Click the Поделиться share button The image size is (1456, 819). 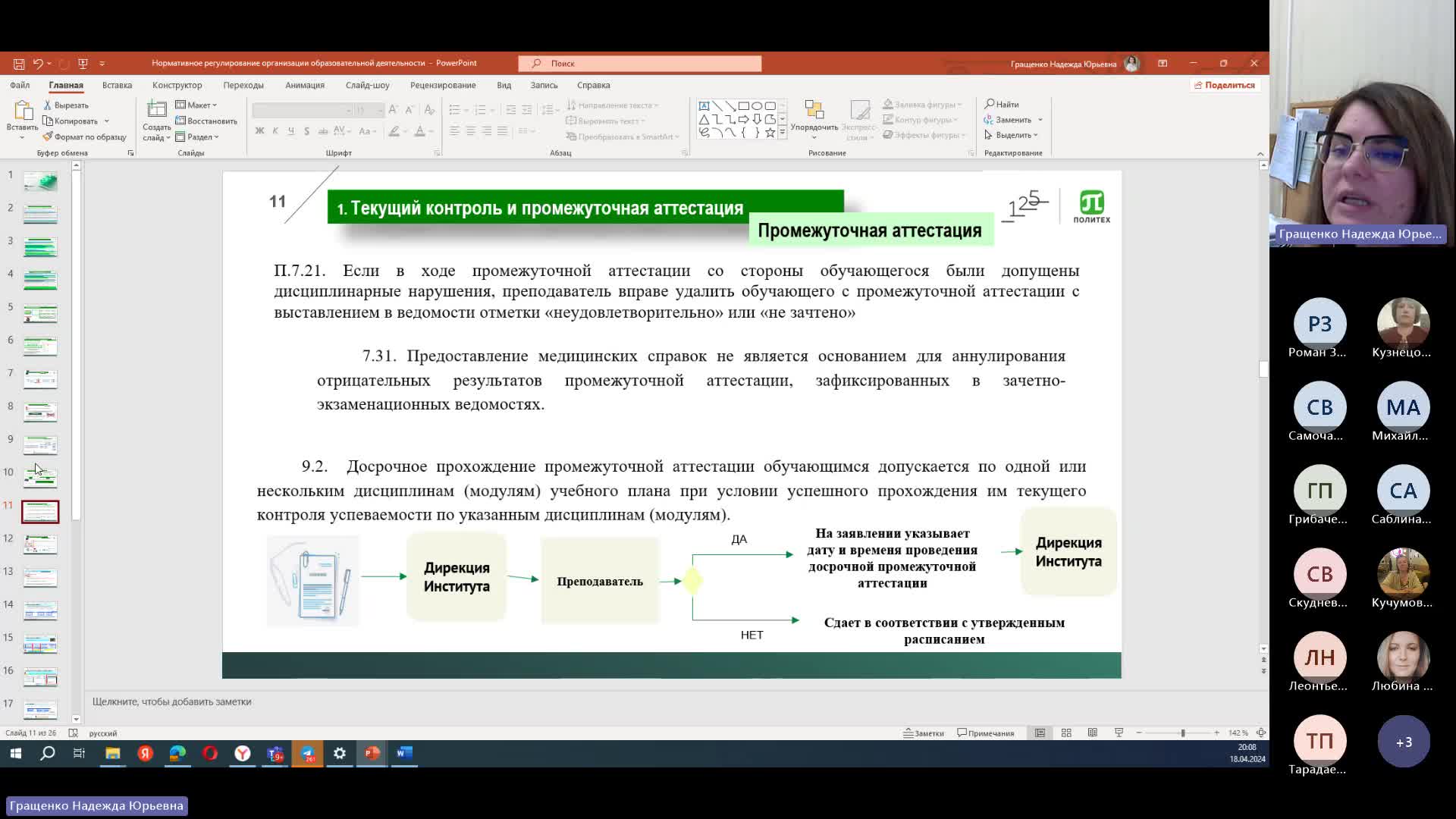tap(1225, 86)
